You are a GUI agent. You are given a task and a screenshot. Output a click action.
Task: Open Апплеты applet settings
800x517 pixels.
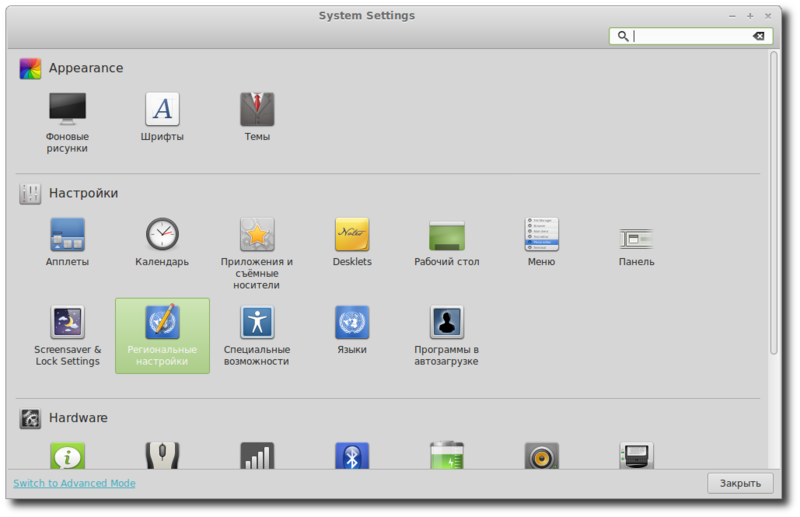point(67,242)
